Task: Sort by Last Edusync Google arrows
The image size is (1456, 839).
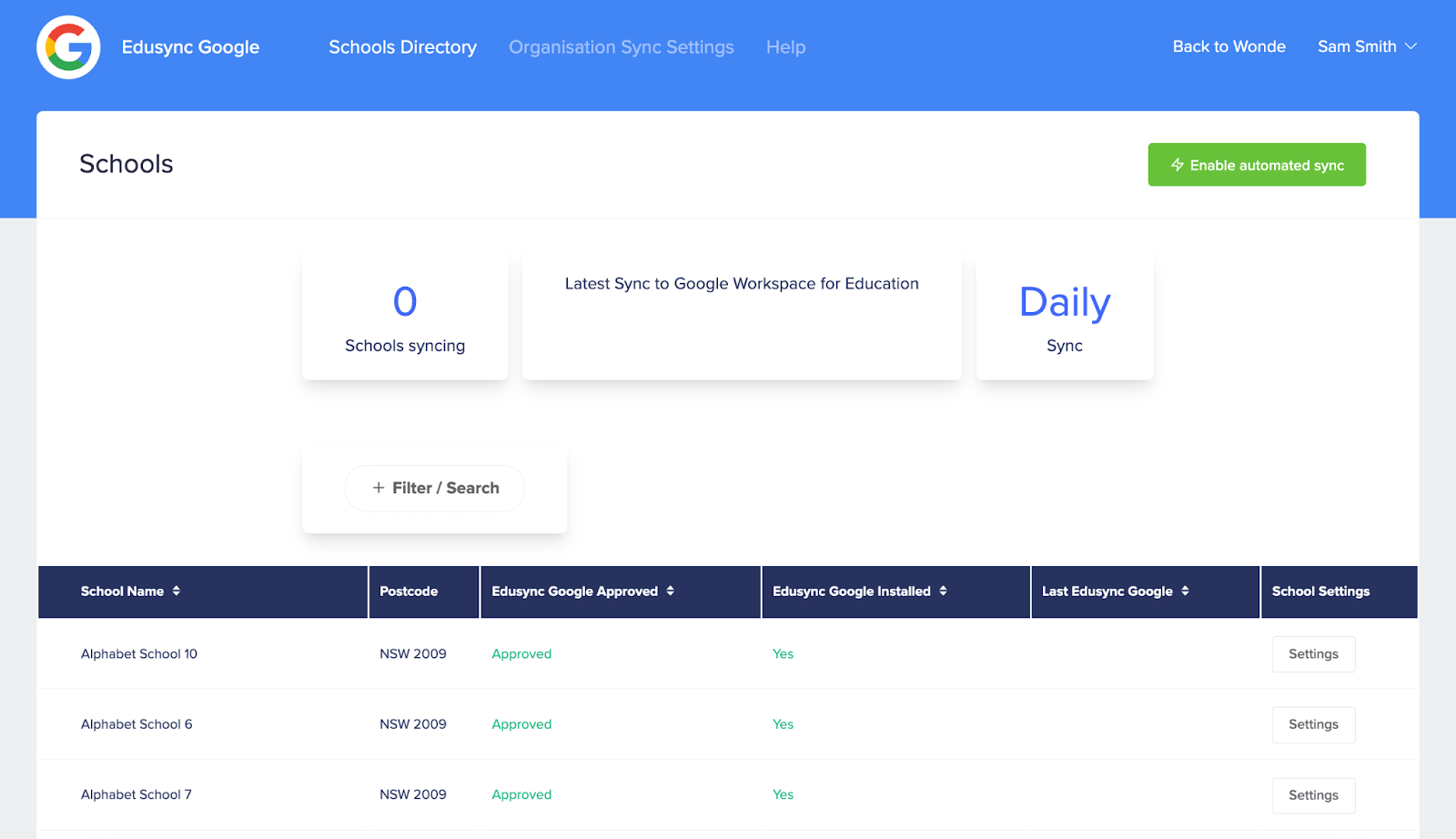Action: (x=1186, y=591)
